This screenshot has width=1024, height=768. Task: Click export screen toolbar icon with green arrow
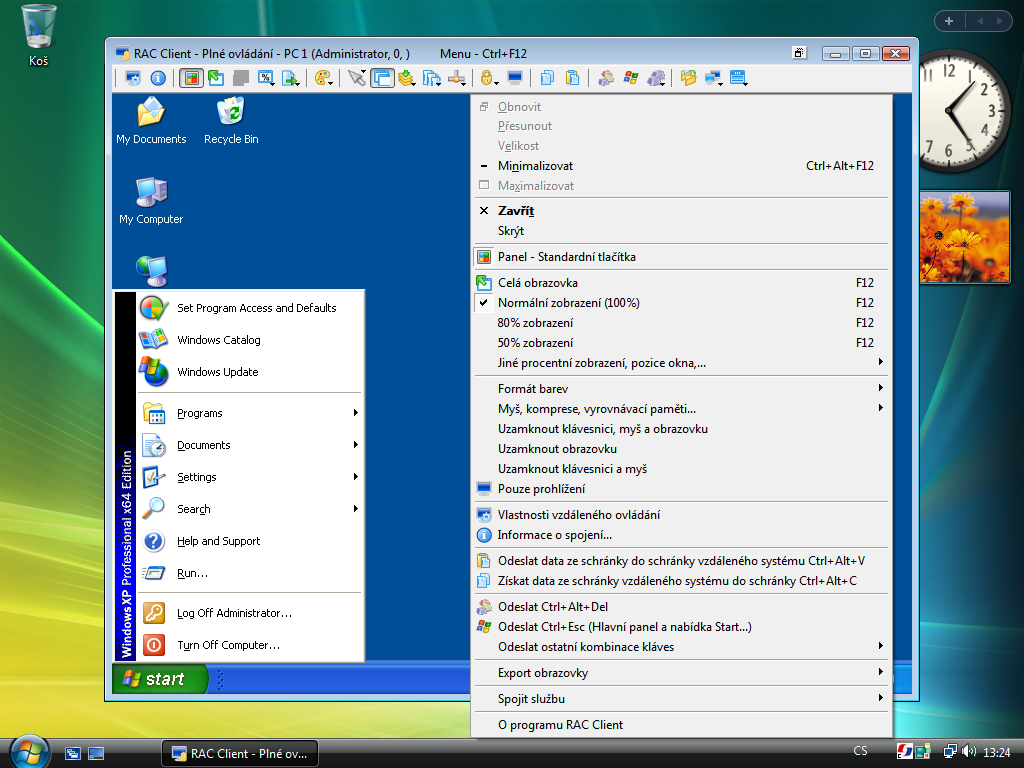click(291, 78)
